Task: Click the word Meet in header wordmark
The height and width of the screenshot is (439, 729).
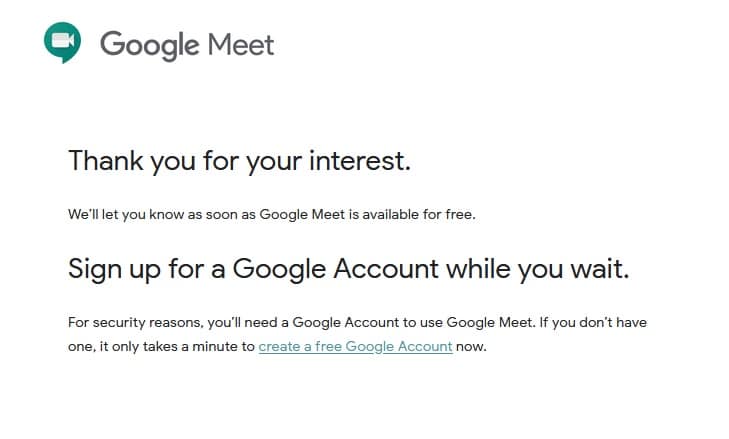Action: click(x=241, y=45)
